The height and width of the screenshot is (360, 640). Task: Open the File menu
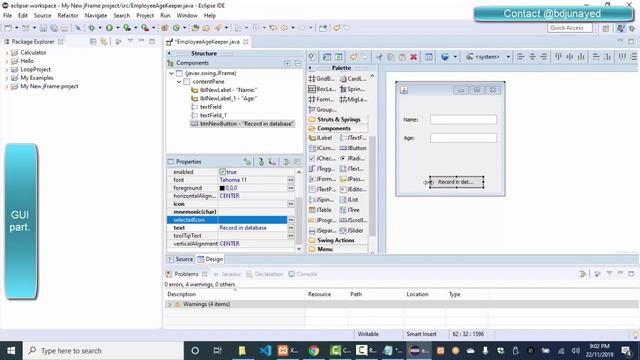pyautogui.click(x=7, y=16)
